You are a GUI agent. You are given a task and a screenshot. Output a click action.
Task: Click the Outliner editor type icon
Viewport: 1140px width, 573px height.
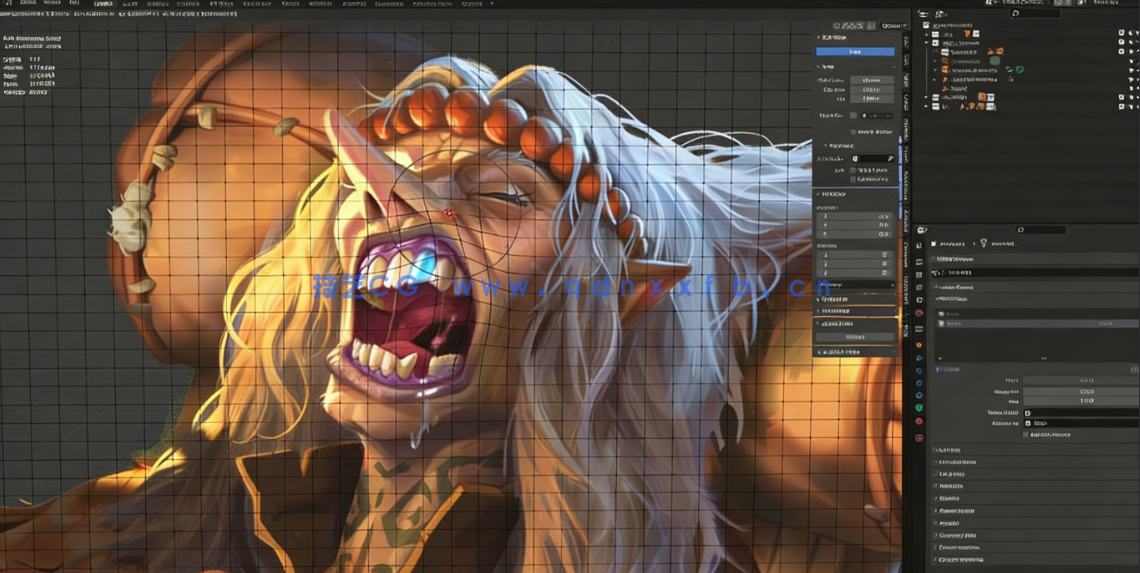coord(923,14)
